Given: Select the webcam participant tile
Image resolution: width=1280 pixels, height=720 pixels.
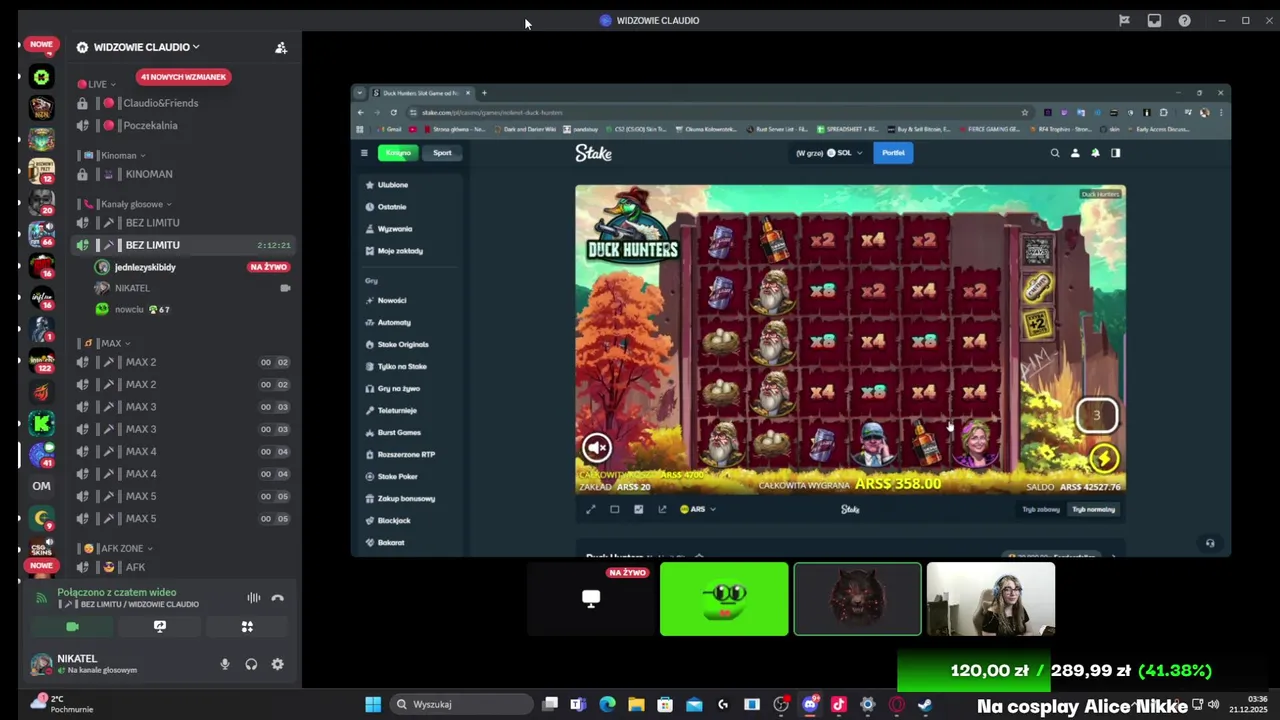Looking at the screenshot, I should click(x=990, y=599).
